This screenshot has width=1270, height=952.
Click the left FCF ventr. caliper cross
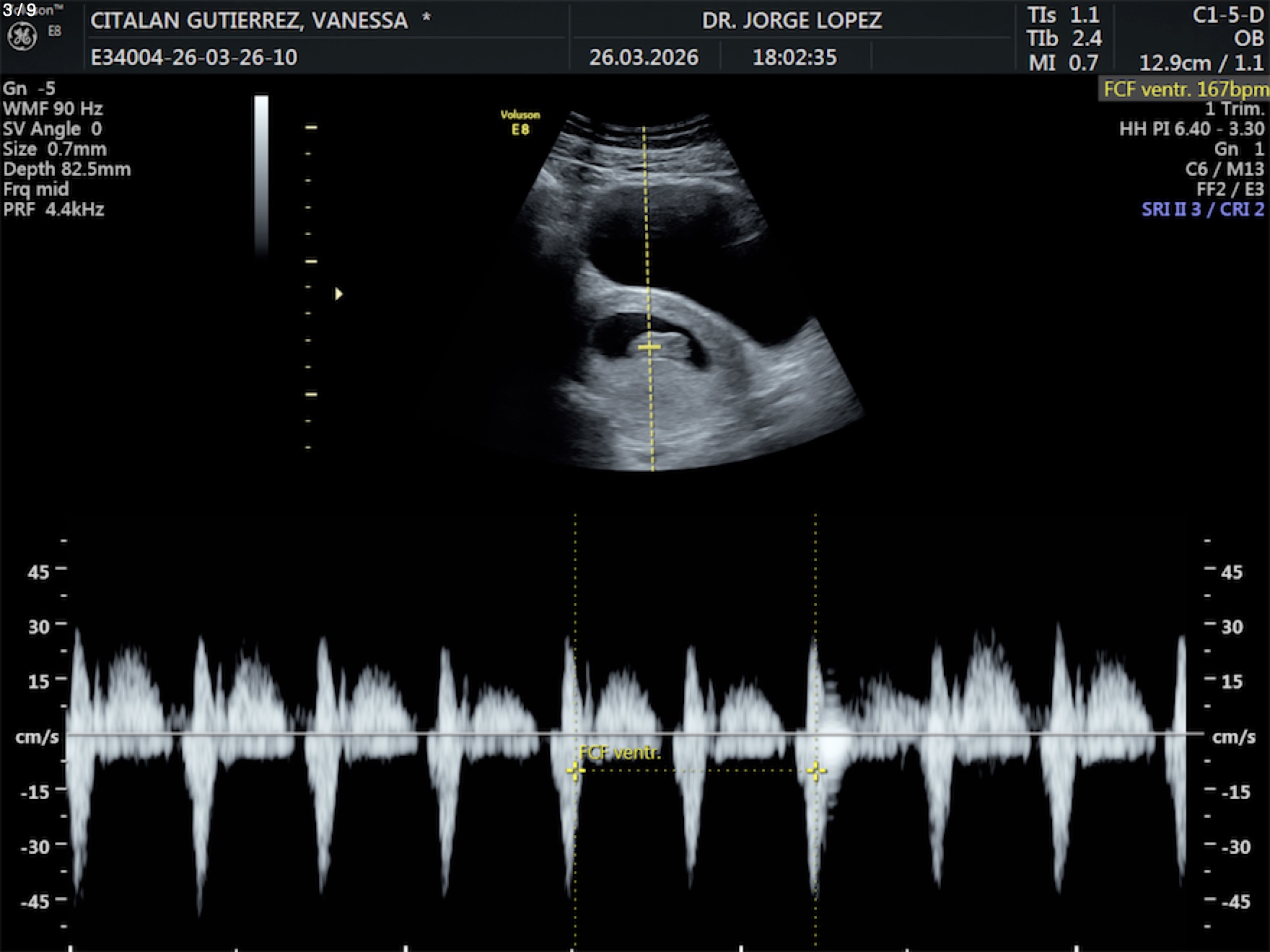[x=575, y=771]
